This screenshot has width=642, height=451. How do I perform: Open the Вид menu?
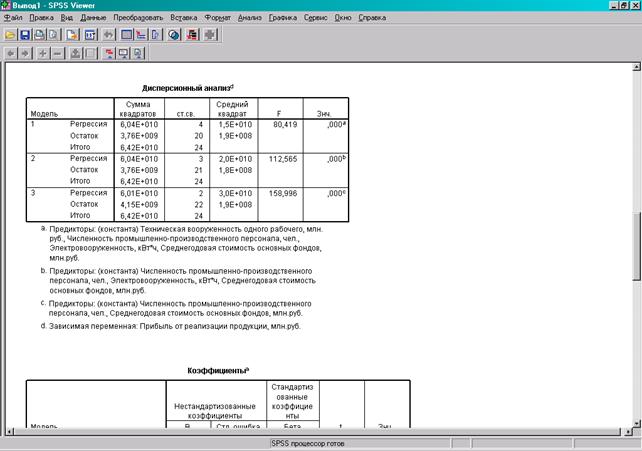[67, 18]
